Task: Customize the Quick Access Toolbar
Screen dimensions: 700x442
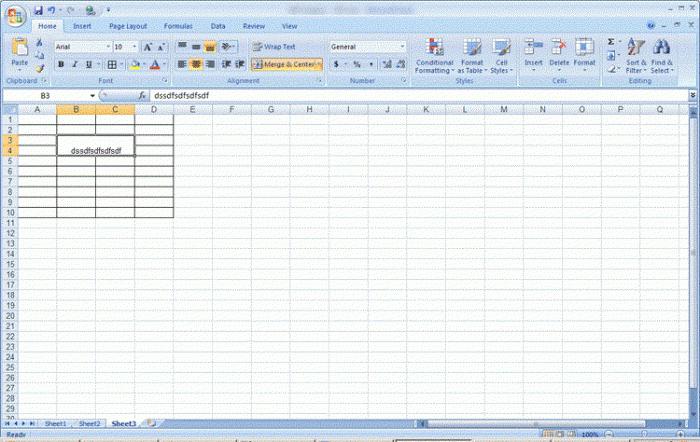Action: tap(108, 10)
